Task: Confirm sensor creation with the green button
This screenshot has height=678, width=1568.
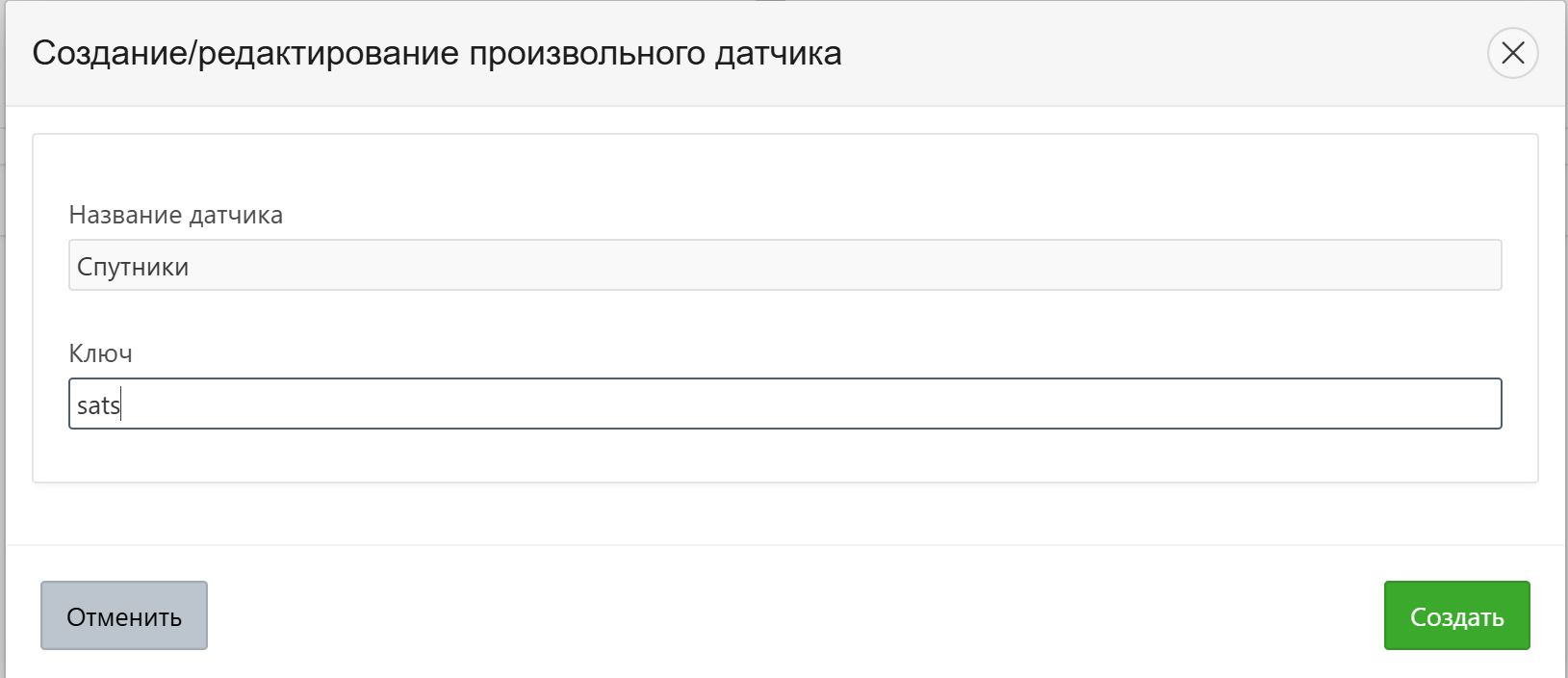Action: tap(1456, 615)
